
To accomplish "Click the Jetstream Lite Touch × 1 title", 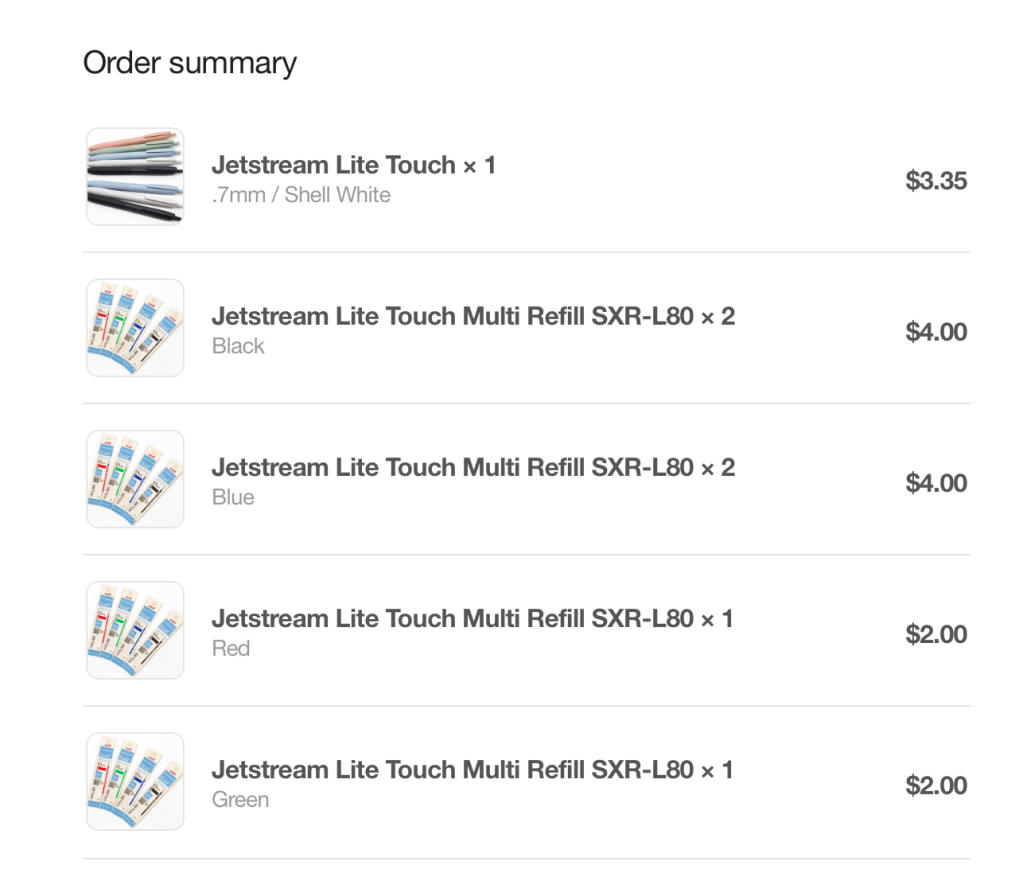I will point(353,165).
